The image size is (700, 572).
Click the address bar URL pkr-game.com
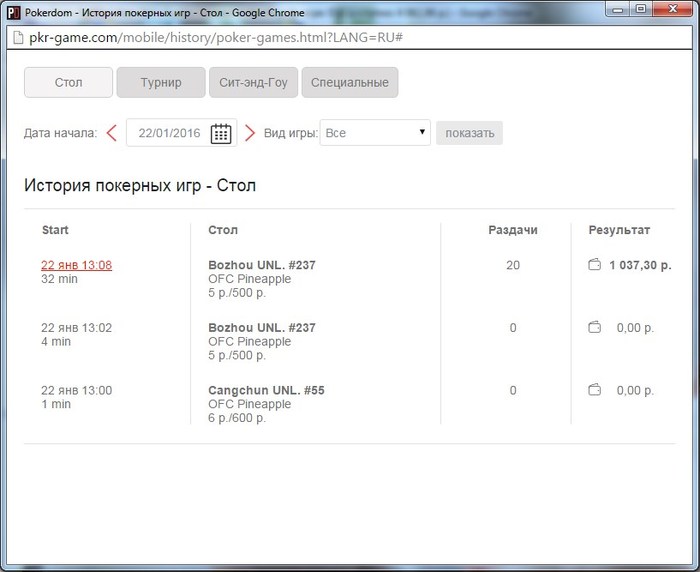[216, 38]
